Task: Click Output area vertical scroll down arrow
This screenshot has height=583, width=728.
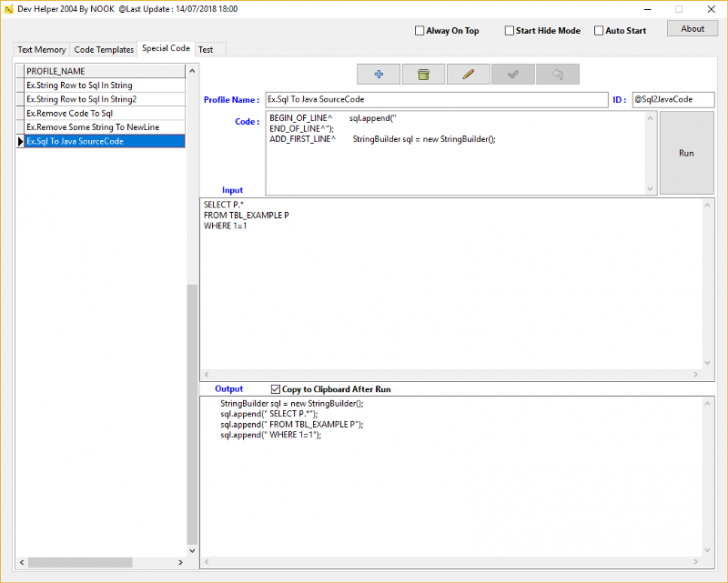Action: 708,550
